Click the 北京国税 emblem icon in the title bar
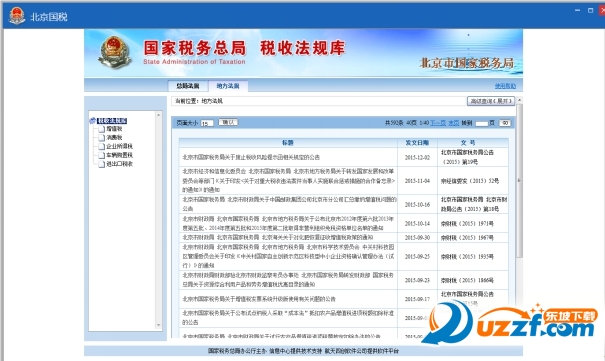The width and height of the screenshot is (605, 361). point(17,16)
